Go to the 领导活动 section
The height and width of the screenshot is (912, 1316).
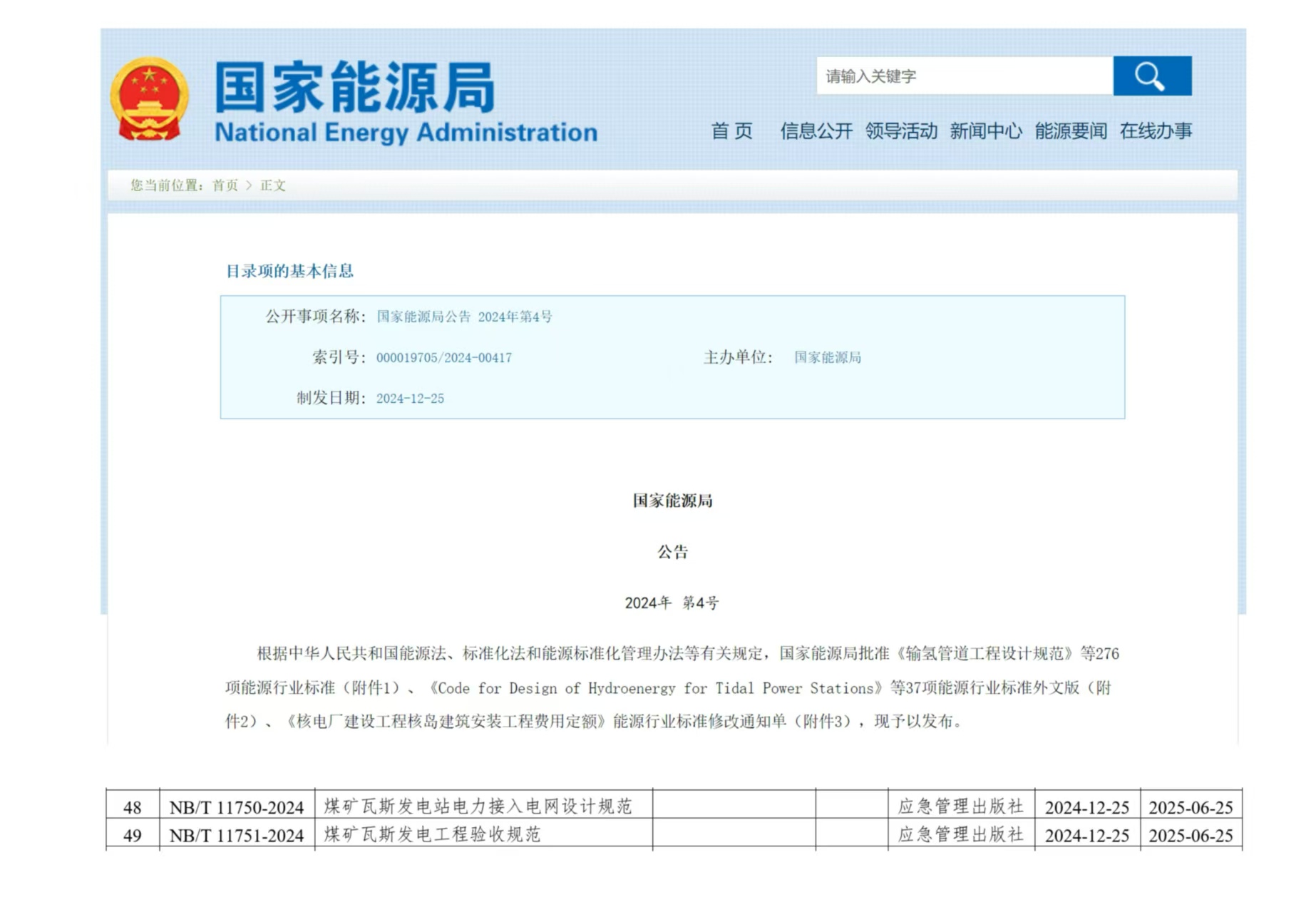point(900,131)
